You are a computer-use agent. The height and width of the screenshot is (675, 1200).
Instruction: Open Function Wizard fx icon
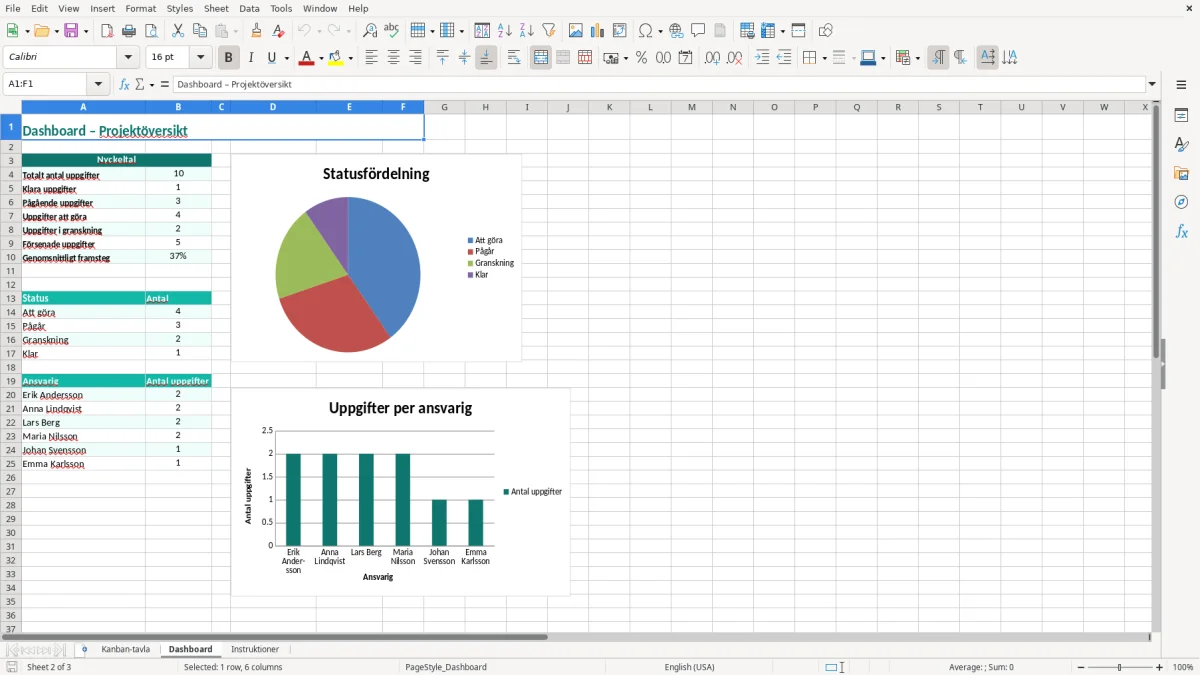(x=124, y=85)
